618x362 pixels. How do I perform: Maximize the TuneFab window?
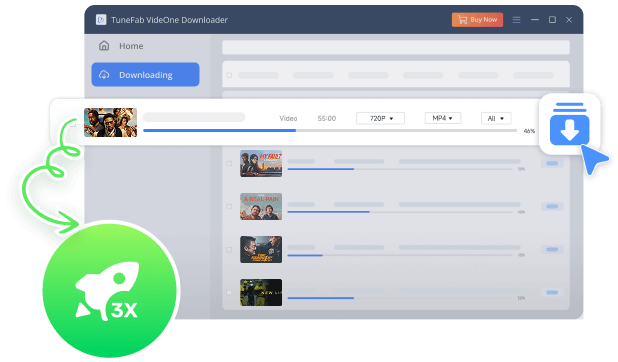[552, 20]
